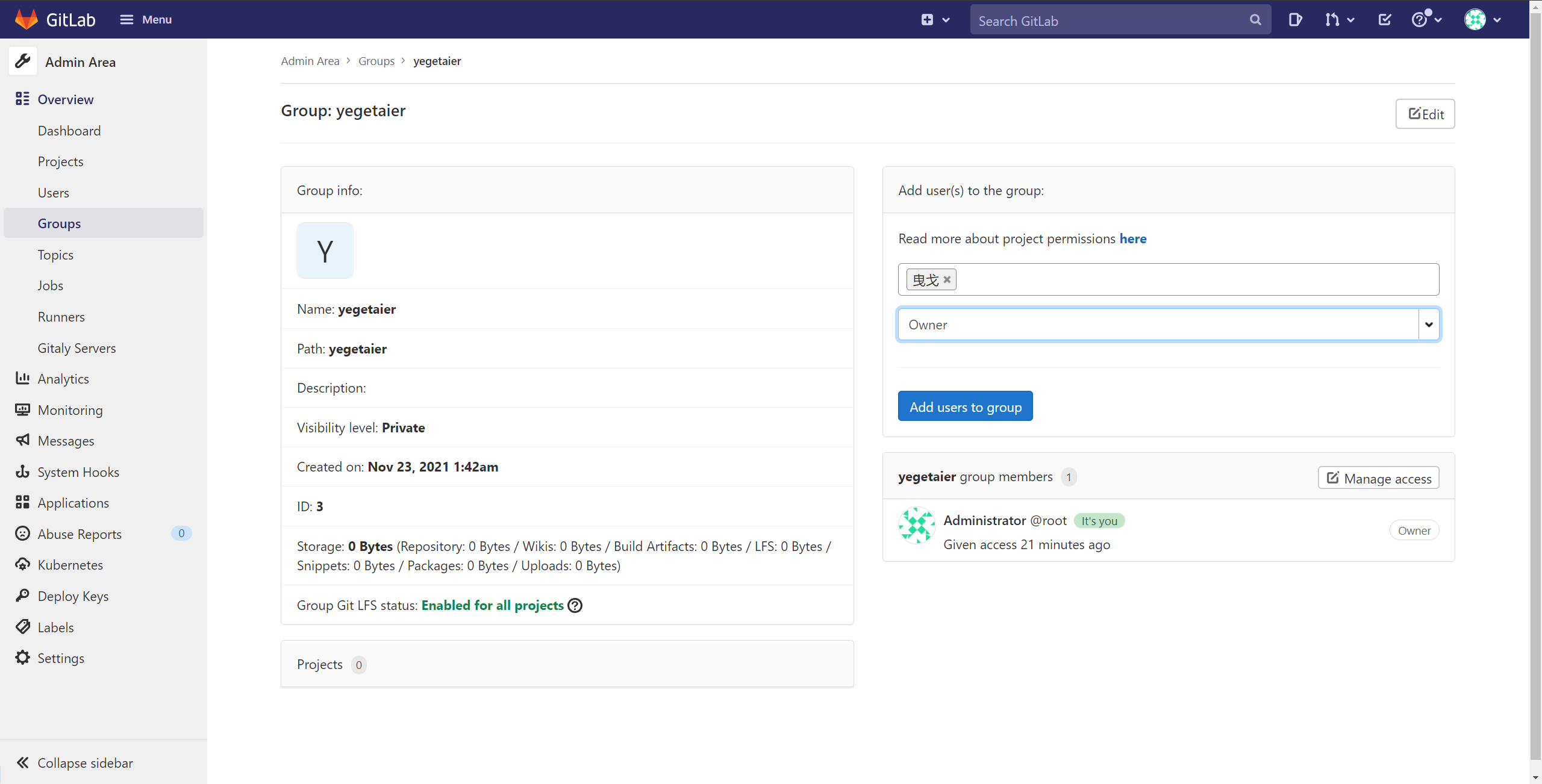Focus the Search GitLab field
Image resolution: width=1542 pixels, height=784 pixels.
point(1108,21)
